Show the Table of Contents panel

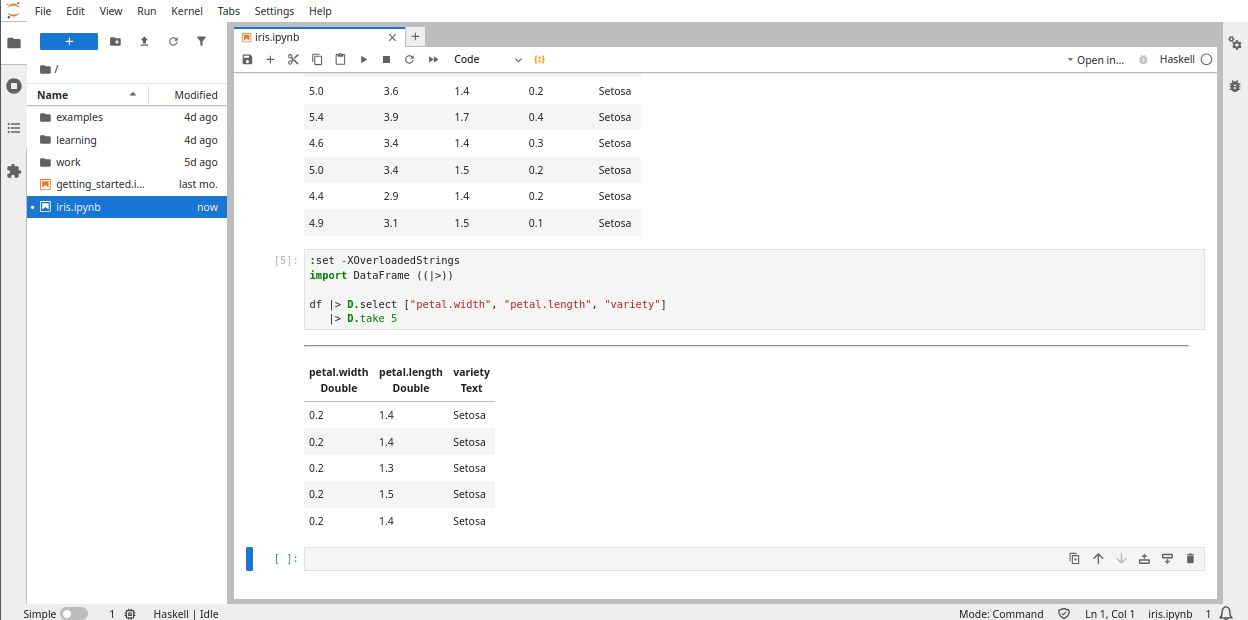pos(14,128)
